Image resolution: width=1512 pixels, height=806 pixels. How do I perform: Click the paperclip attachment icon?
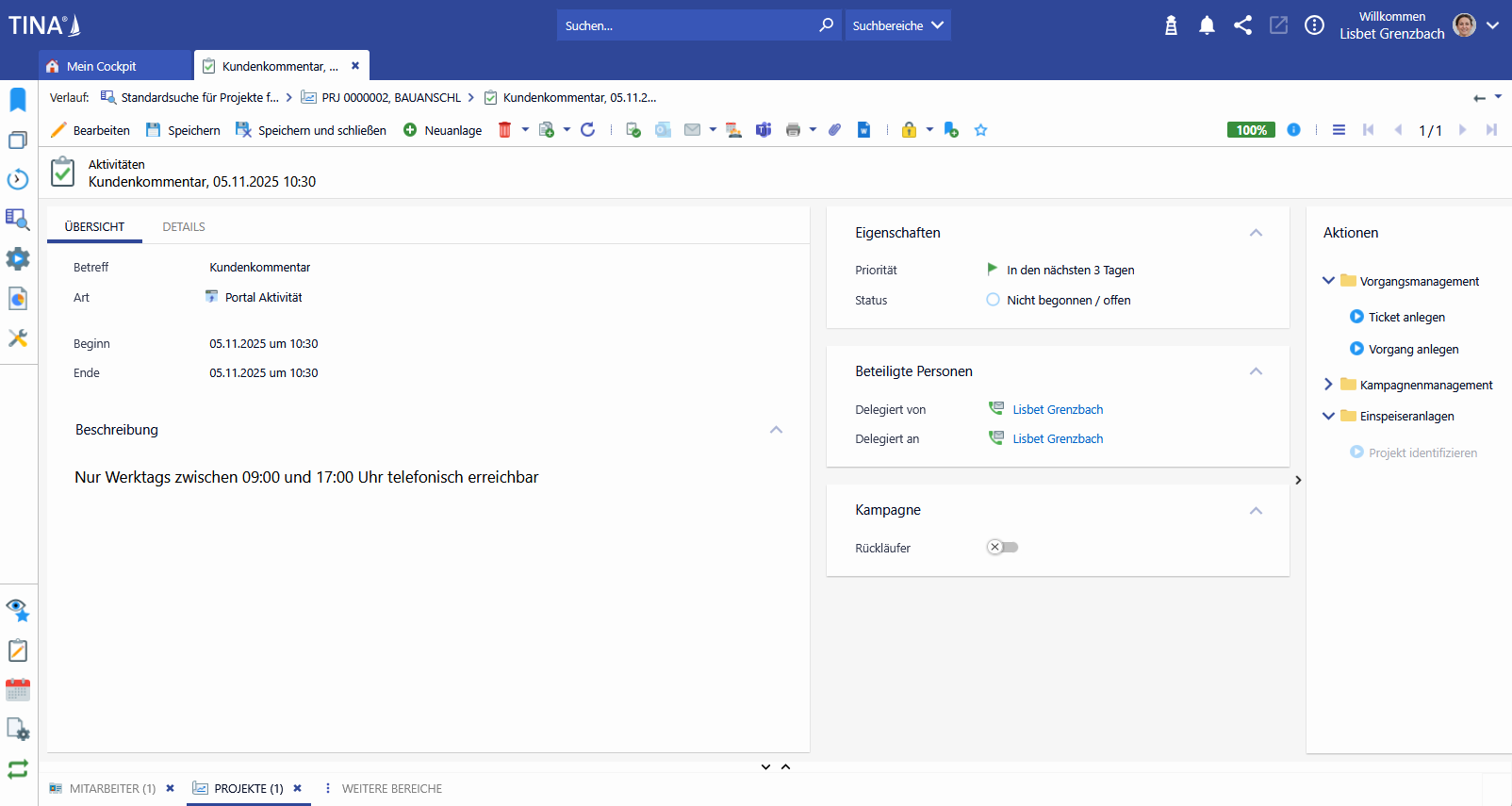click(834, 130)
